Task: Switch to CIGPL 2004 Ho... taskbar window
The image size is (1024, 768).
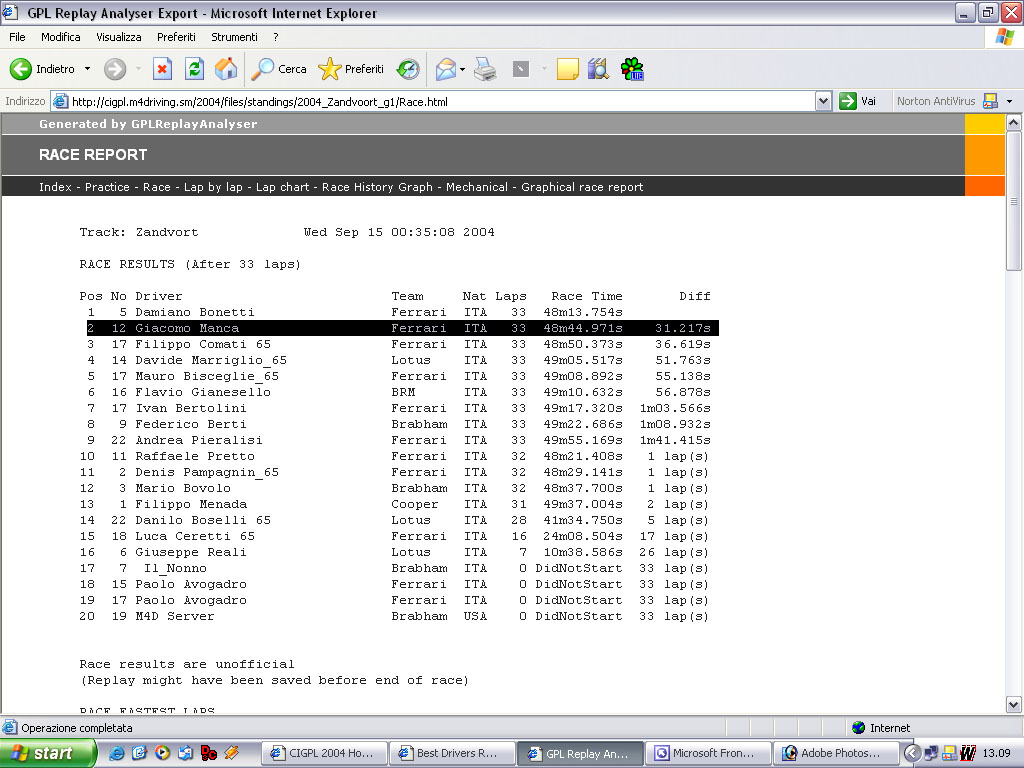Action: [x=324, y=753]
